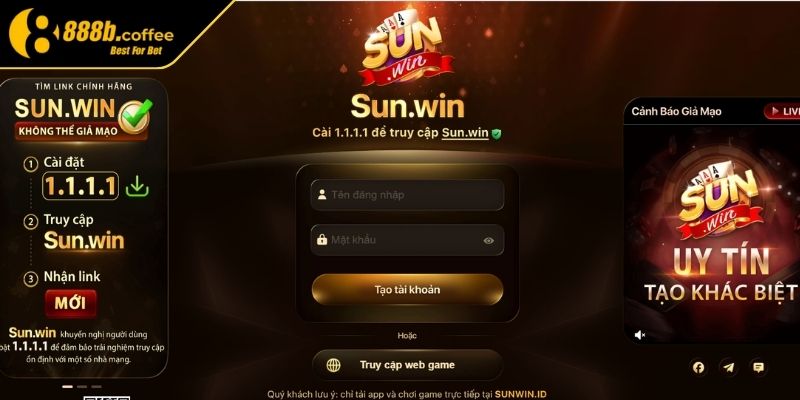Select the third carousel dot indicator
This screenshot has width=800, height=400.
pyautogui.click(x=96, y=386)
